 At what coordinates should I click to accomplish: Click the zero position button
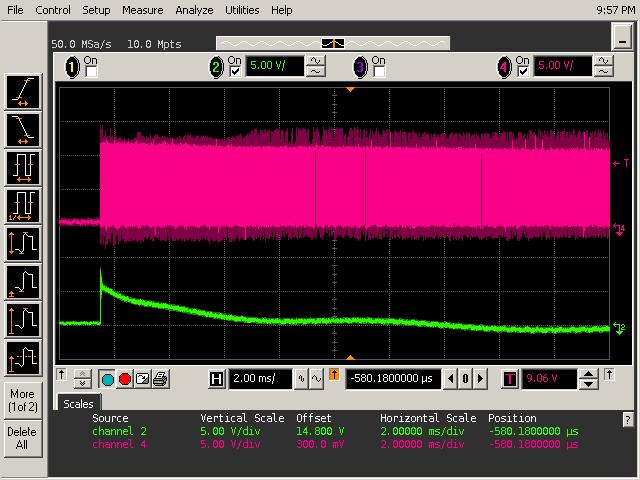pyautogui.click(x=465, y=379)
